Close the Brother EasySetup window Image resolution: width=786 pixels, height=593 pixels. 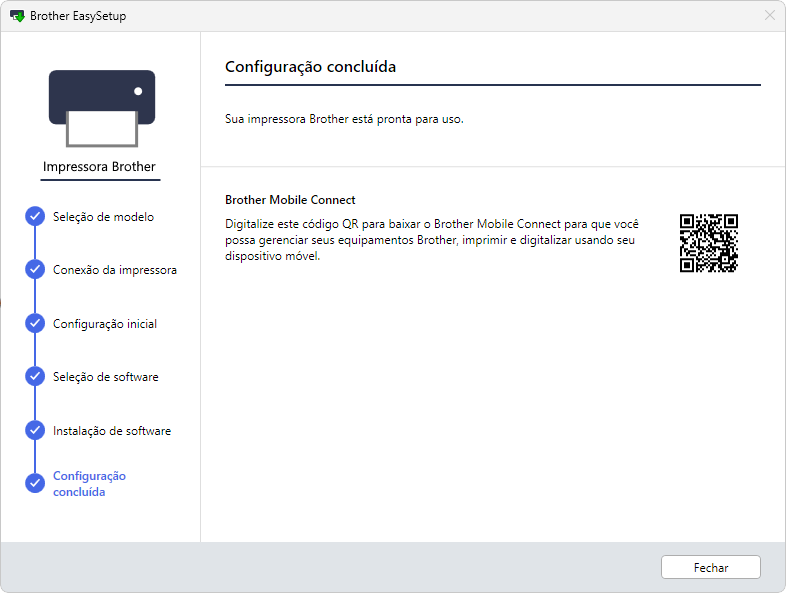click(769, 16)
